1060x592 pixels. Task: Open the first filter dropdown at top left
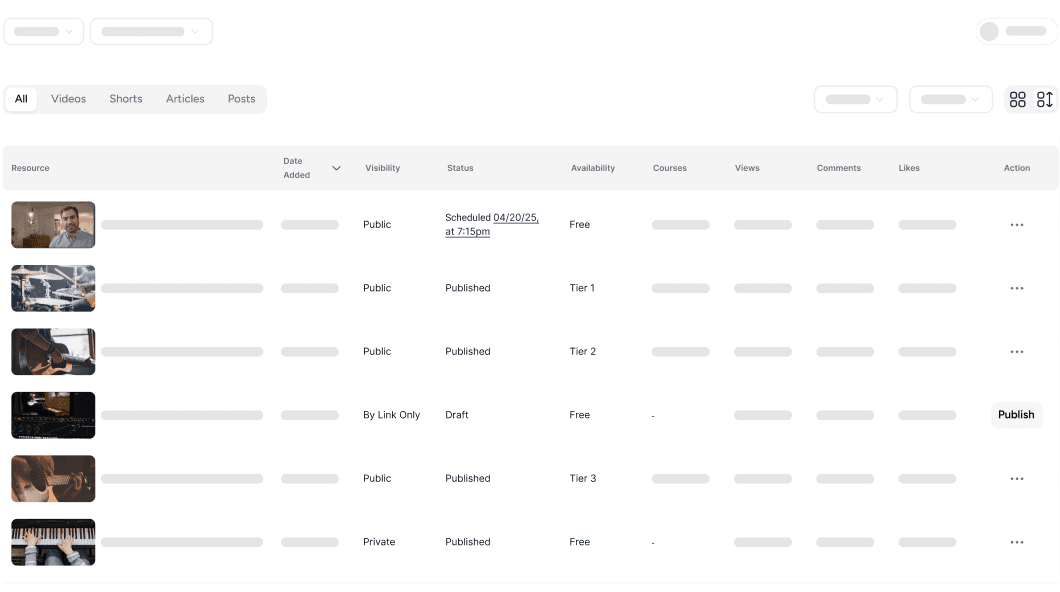(43, 31)
